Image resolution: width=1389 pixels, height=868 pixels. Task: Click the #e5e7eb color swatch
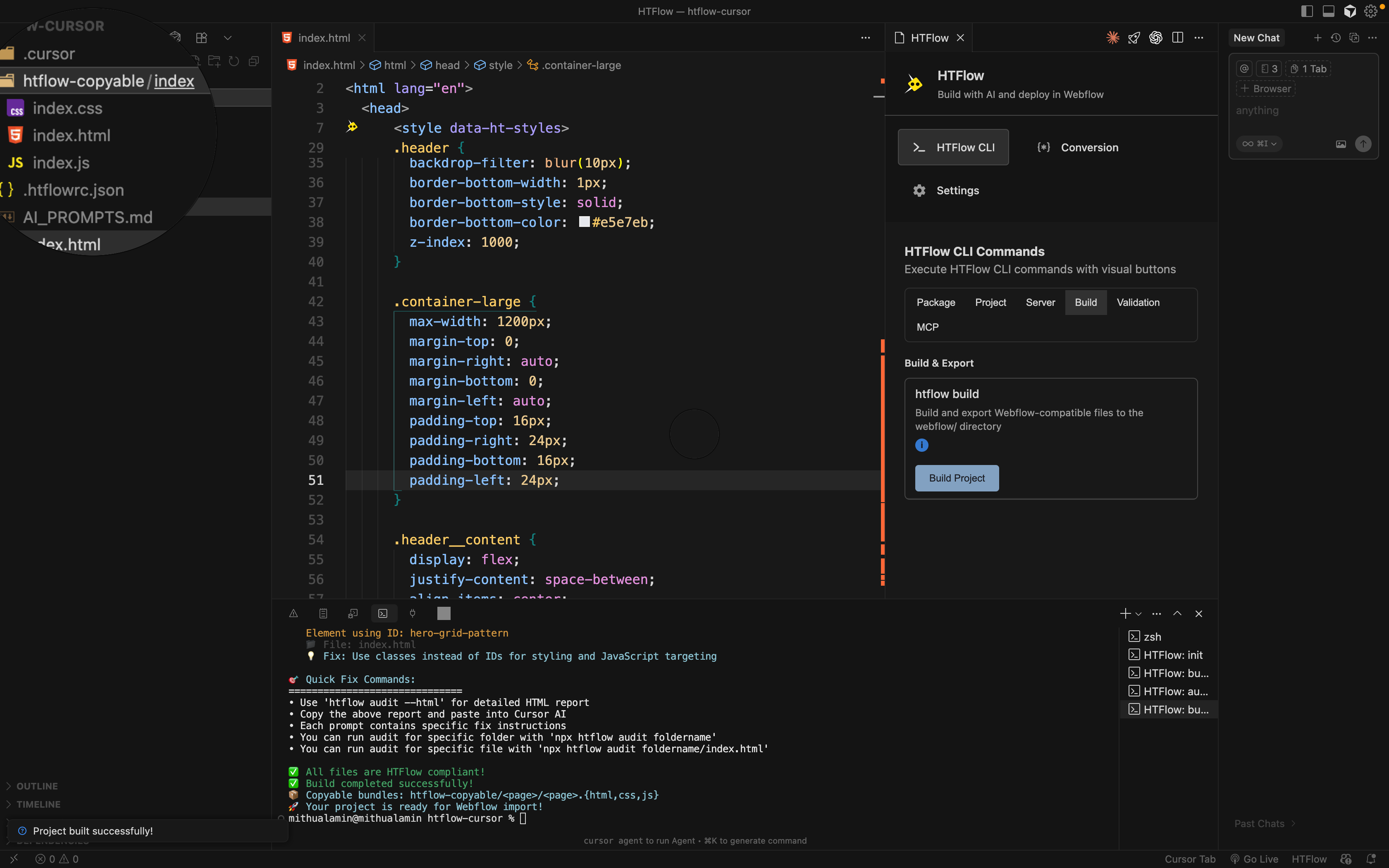pos(584,222)
